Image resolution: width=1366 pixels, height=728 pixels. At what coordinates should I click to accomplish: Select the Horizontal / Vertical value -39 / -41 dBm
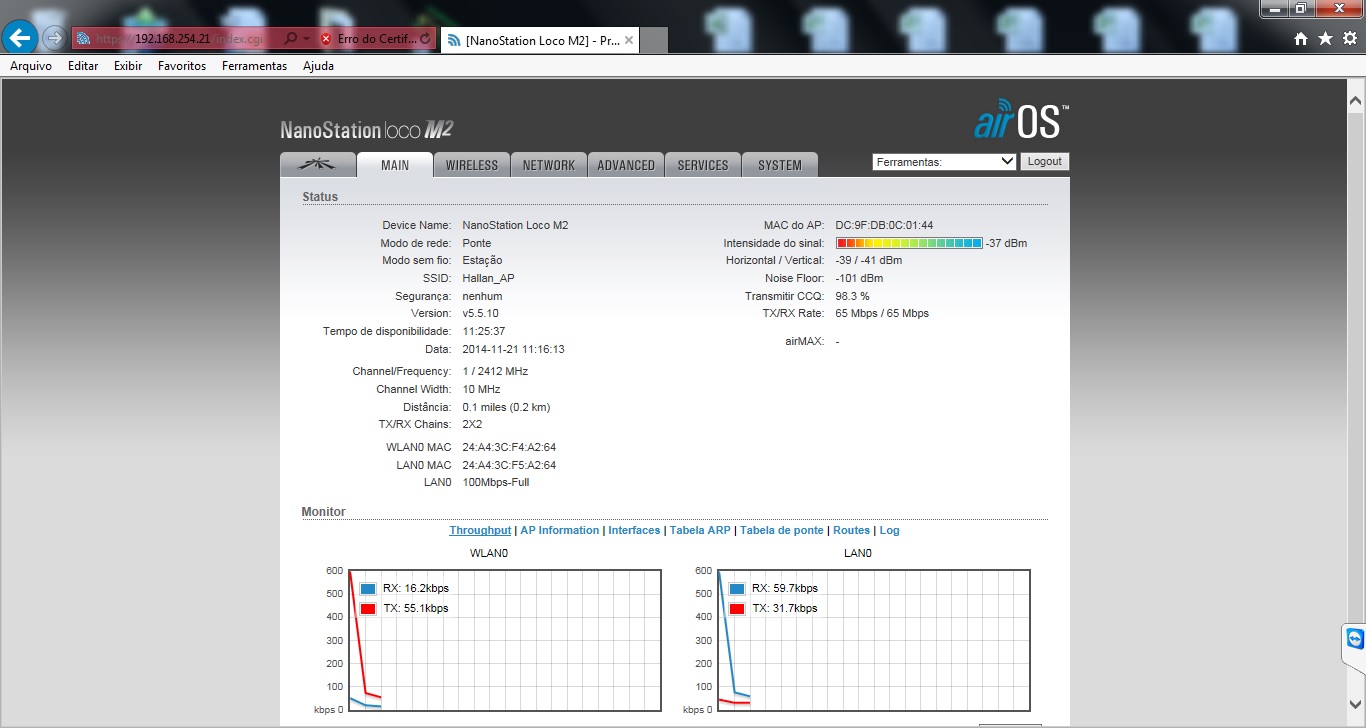tap(869, 260)
